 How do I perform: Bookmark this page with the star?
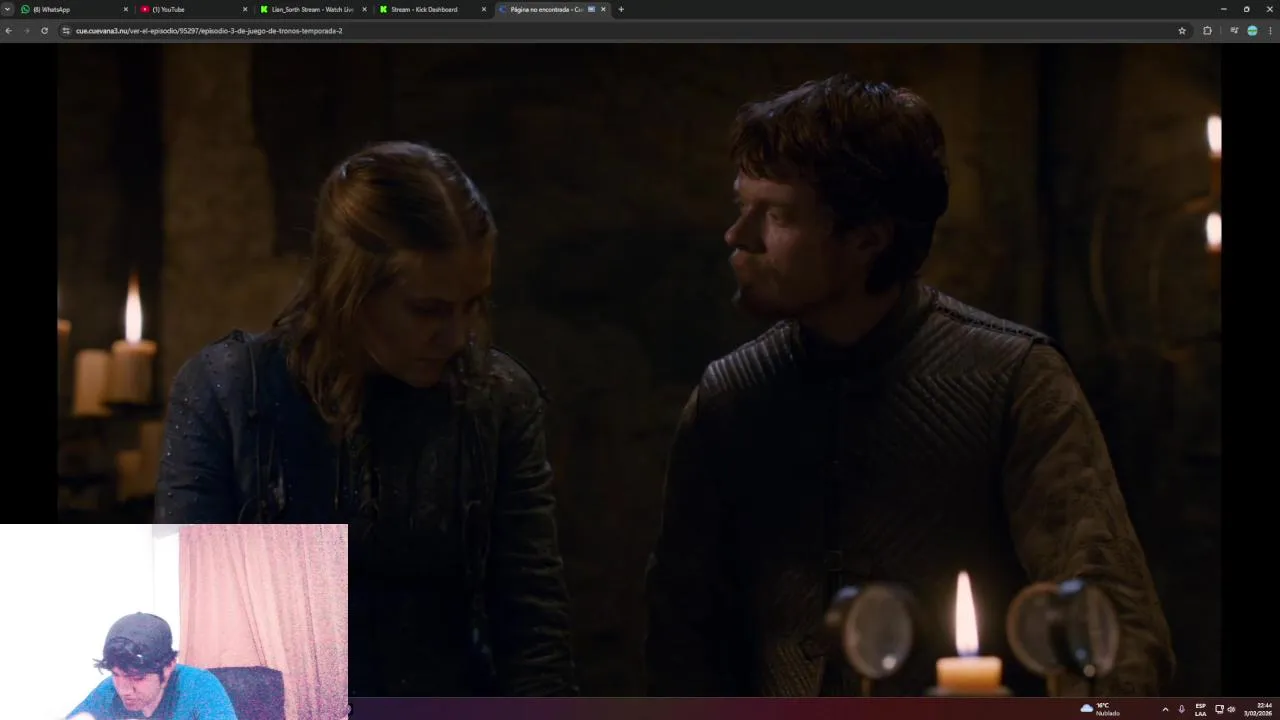1182,31
